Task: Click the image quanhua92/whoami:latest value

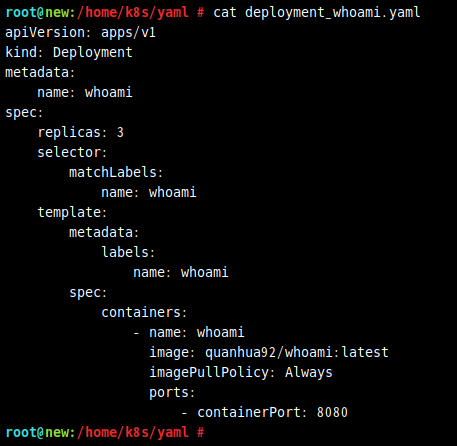Action: point(297,352)
